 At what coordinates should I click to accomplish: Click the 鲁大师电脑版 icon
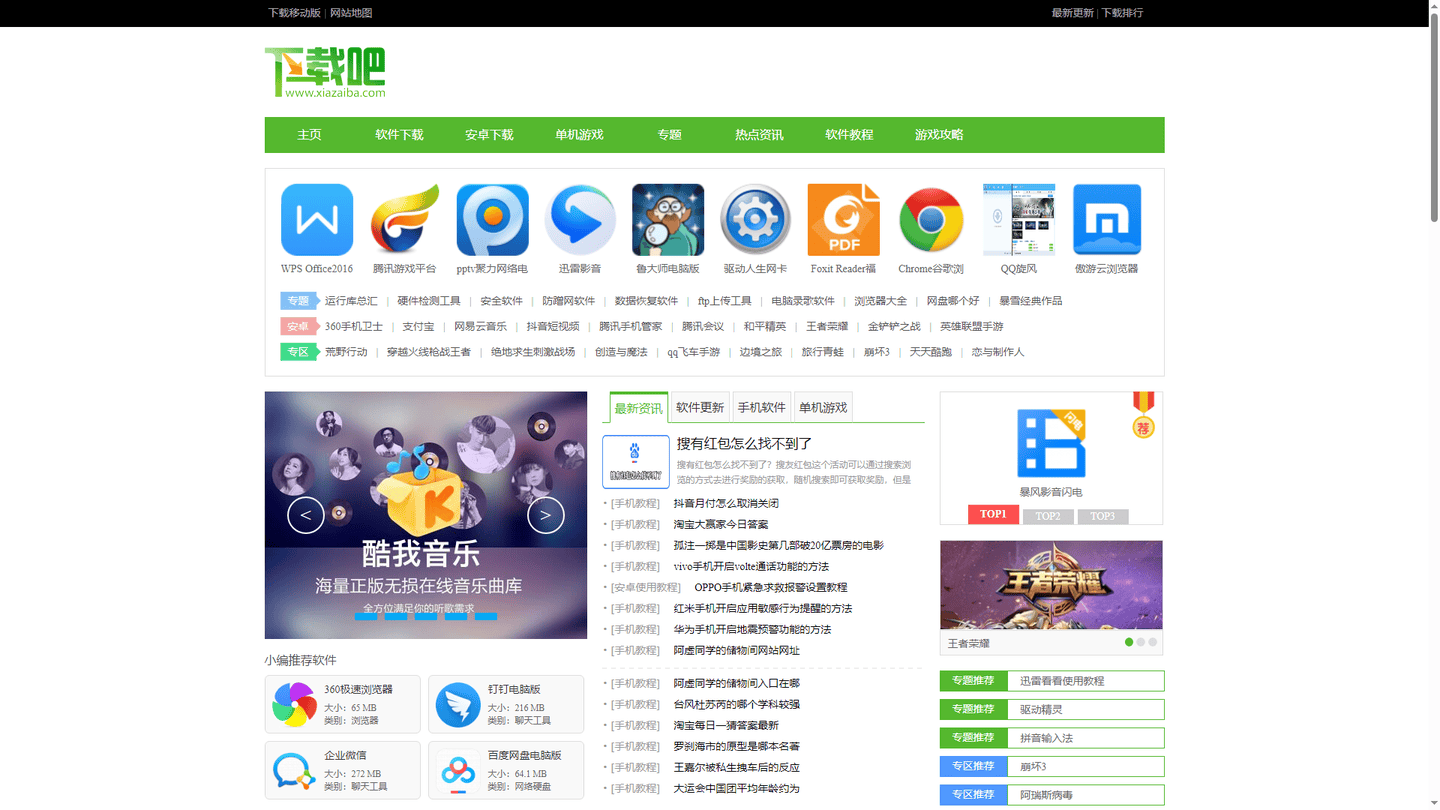click(x=668, y=220)
